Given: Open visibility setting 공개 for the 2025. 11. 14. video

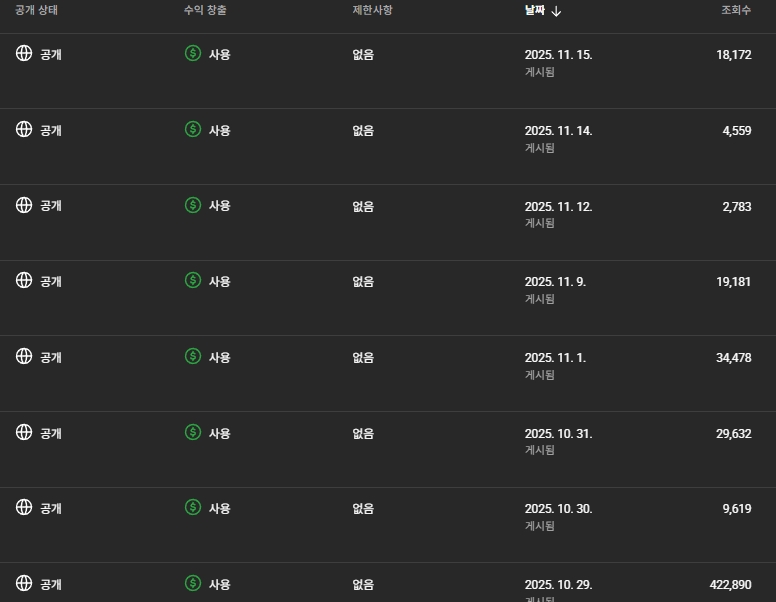Looking at the screenshot, I should pyautogui.click(x=51, y=130).
